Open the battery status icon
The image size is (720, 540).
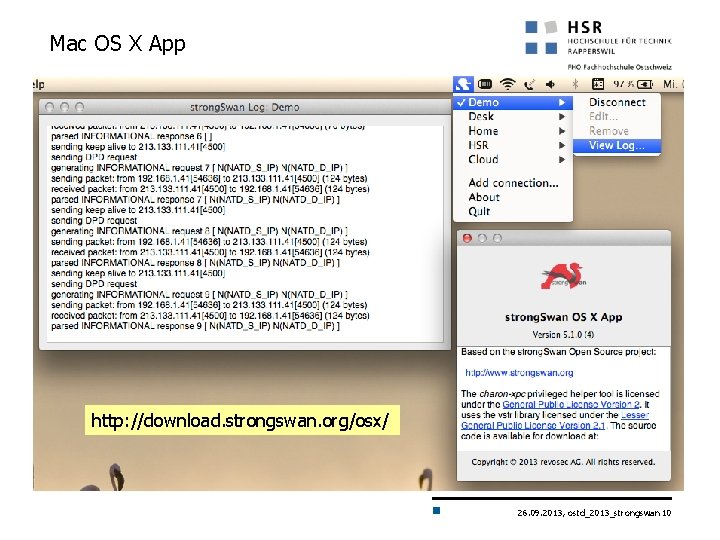coord(645,84)
